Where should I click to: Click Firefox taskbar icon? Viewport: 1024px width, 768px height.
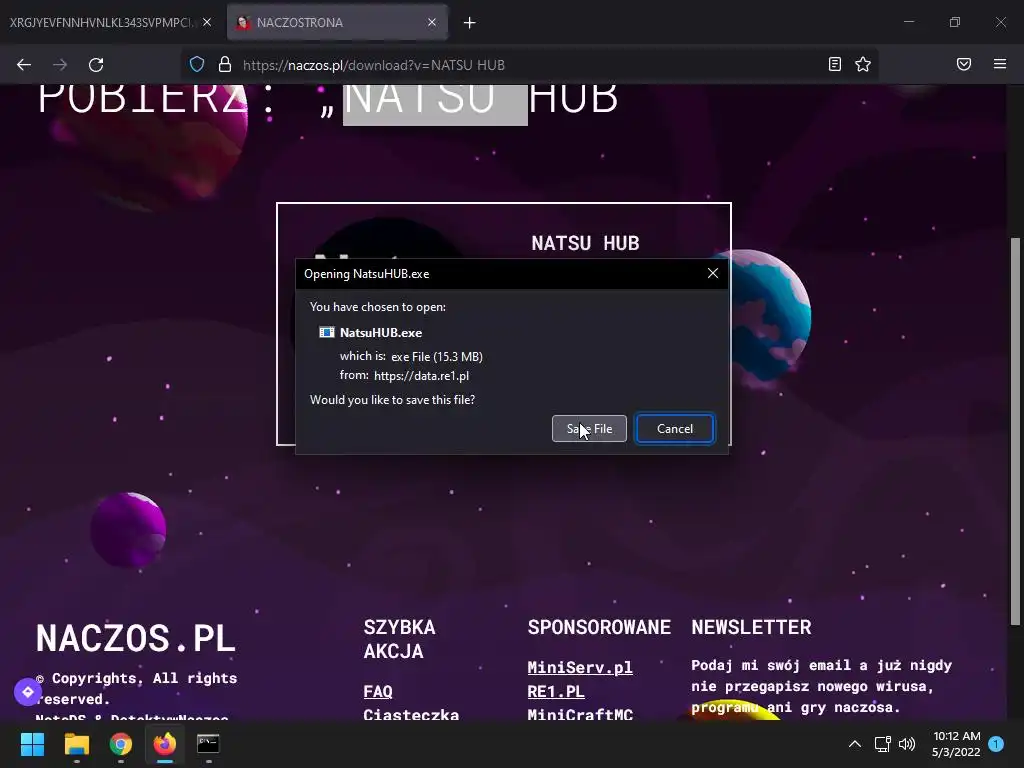(x=165, y=744)
